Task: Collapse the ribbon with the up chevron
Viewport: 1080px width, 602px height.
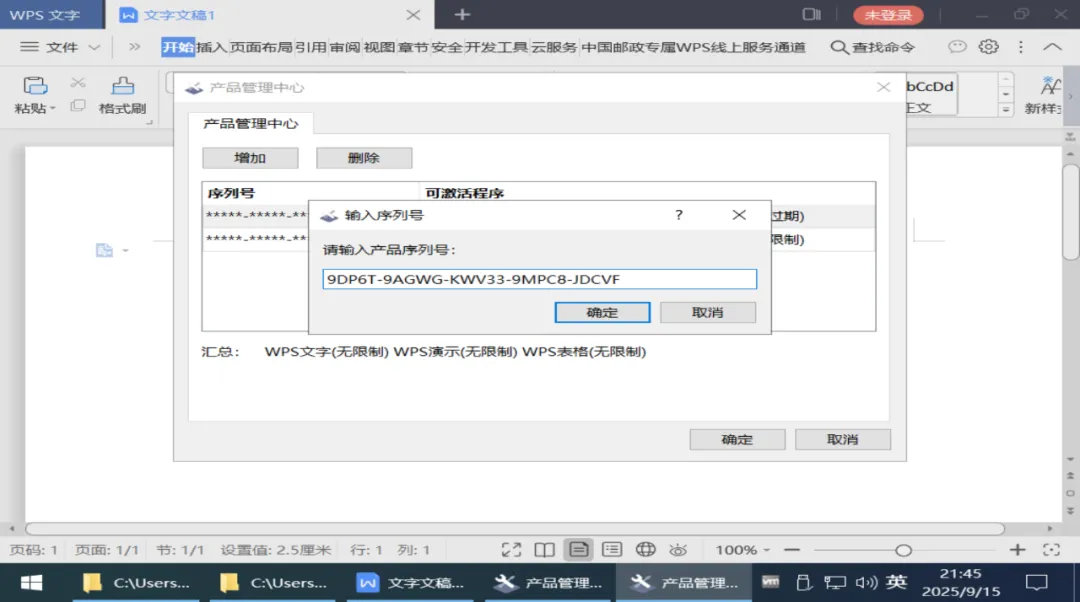Action: (x=1052, y=46)
